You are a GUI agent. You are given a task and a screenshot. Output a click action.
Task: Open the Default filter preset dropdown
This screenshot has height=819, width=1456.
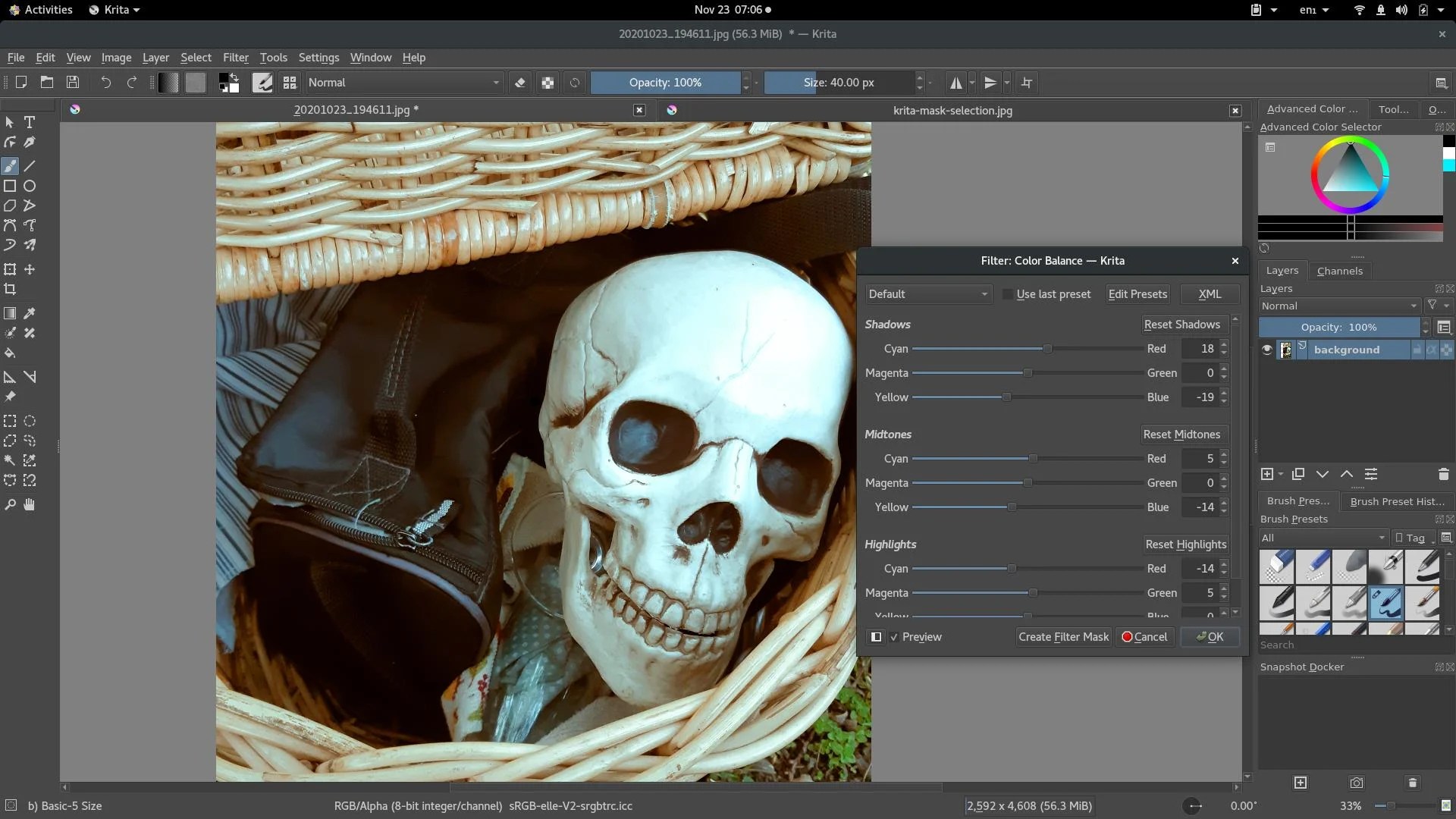pos(928,294)
